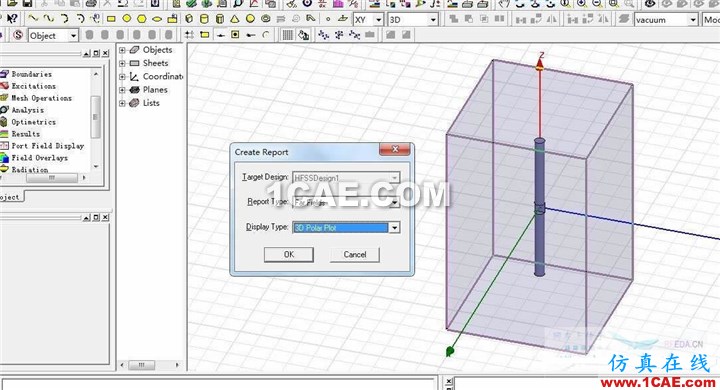Choose the Draw cylinder tool
This screenshot has height=390, width=720.
[204, 19]
